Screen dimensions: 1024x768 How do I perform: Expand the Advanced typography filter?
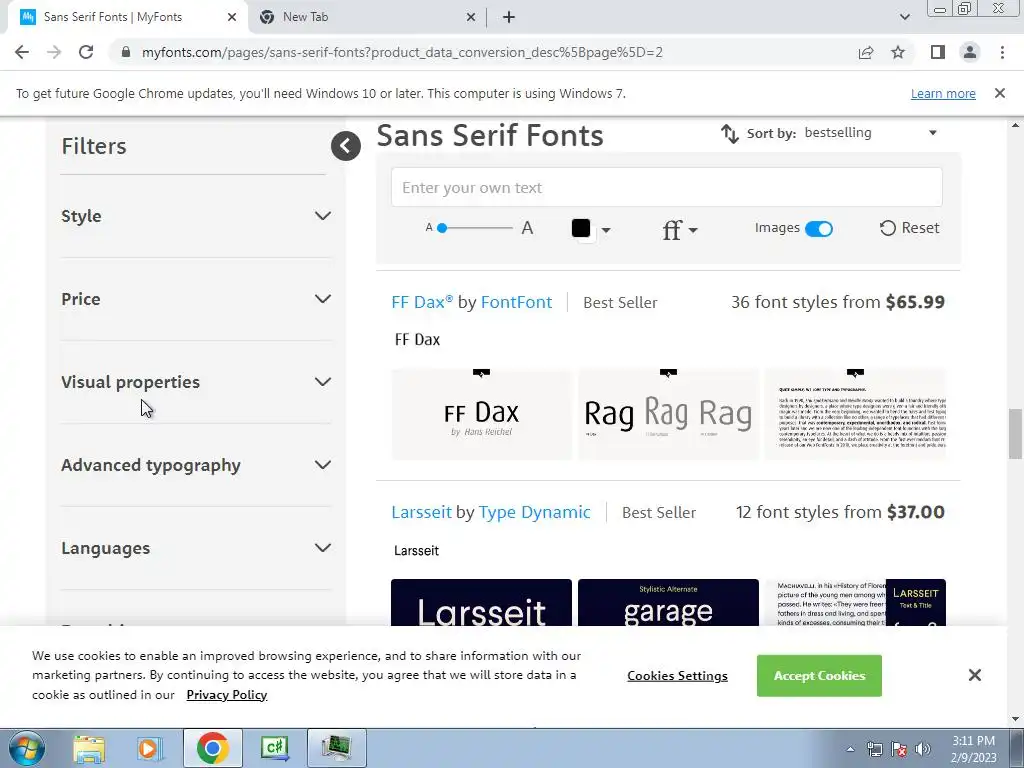196,465
